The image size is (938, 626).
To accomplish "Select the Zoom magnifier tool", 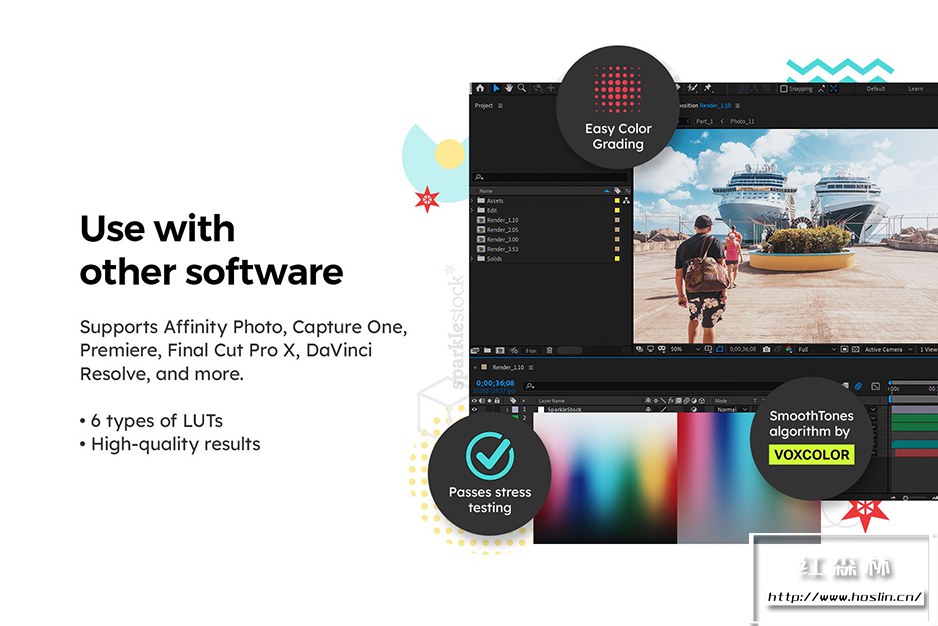I will coord(522,88).
